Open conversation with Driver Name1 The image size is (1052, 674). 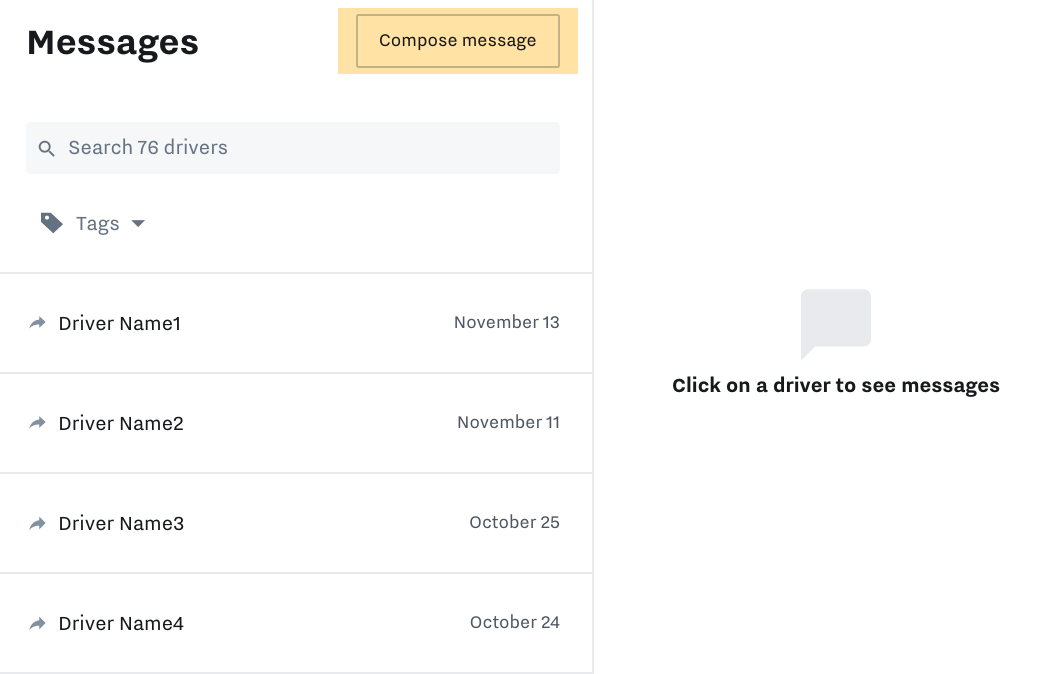coord(119,323)
